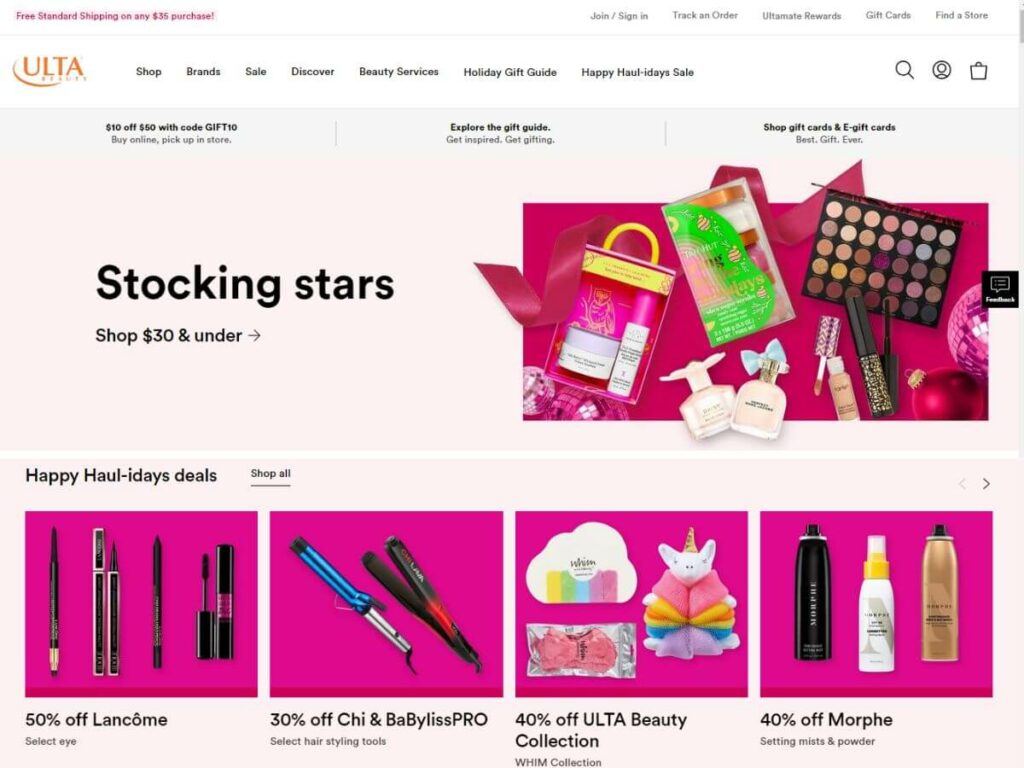Image resolution: width=1024 pixels, height=768 pixels.
Task: Advance deals carousel with right arrow
Action: (986, 484)
